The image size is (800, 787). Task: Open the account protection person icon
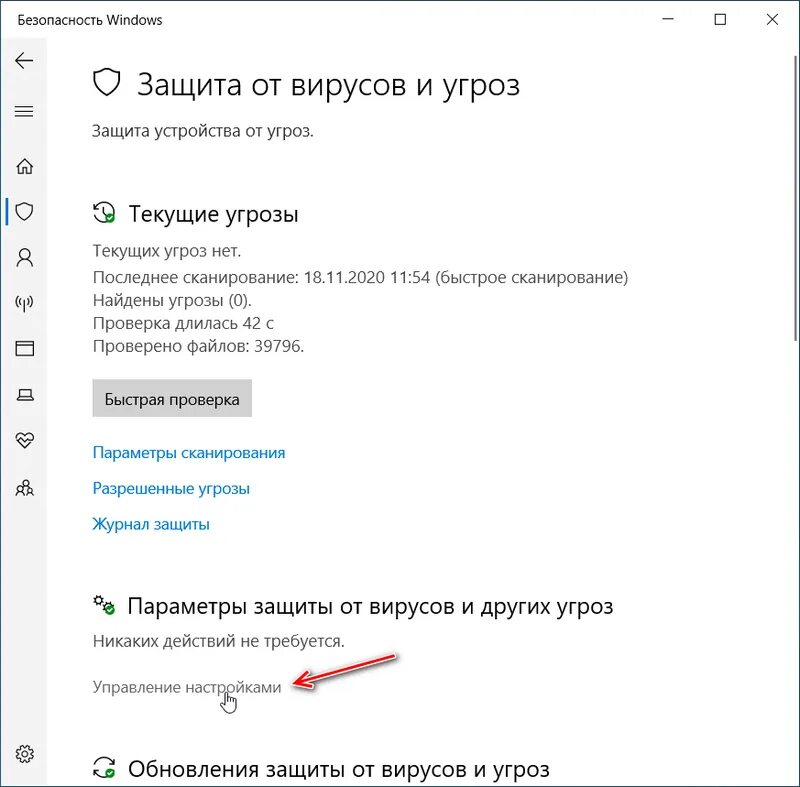click(x=24, y=258)
